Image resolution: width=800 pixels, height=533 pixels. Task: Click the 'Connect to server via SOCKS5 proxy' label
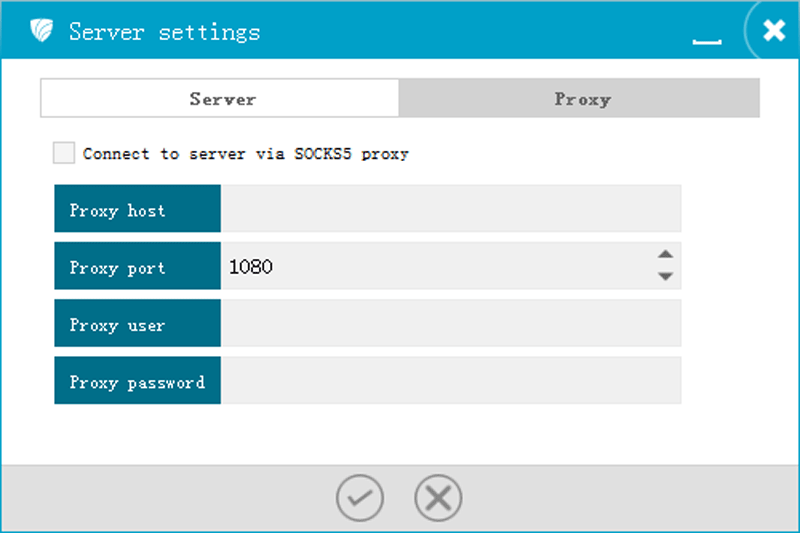tap(246, 154)
